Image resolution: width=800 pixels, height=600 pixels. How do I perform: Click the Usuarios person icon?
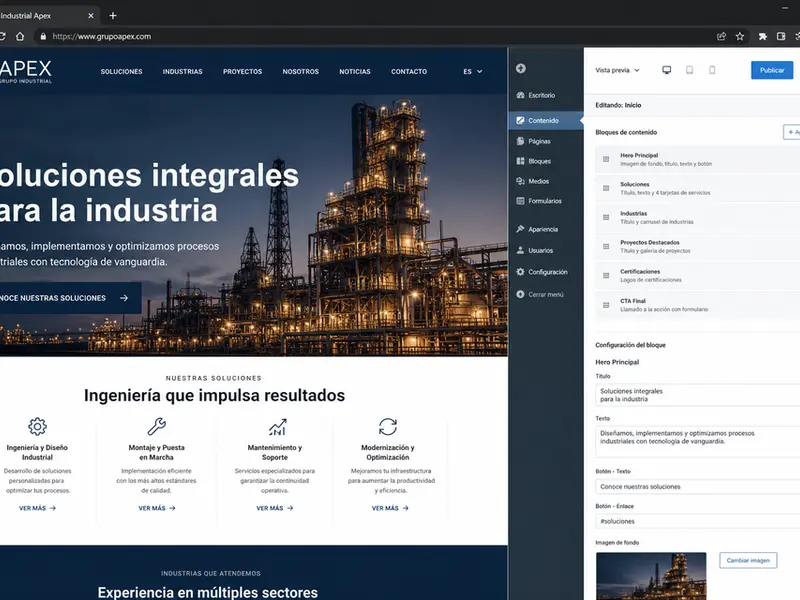pos(520,250)
